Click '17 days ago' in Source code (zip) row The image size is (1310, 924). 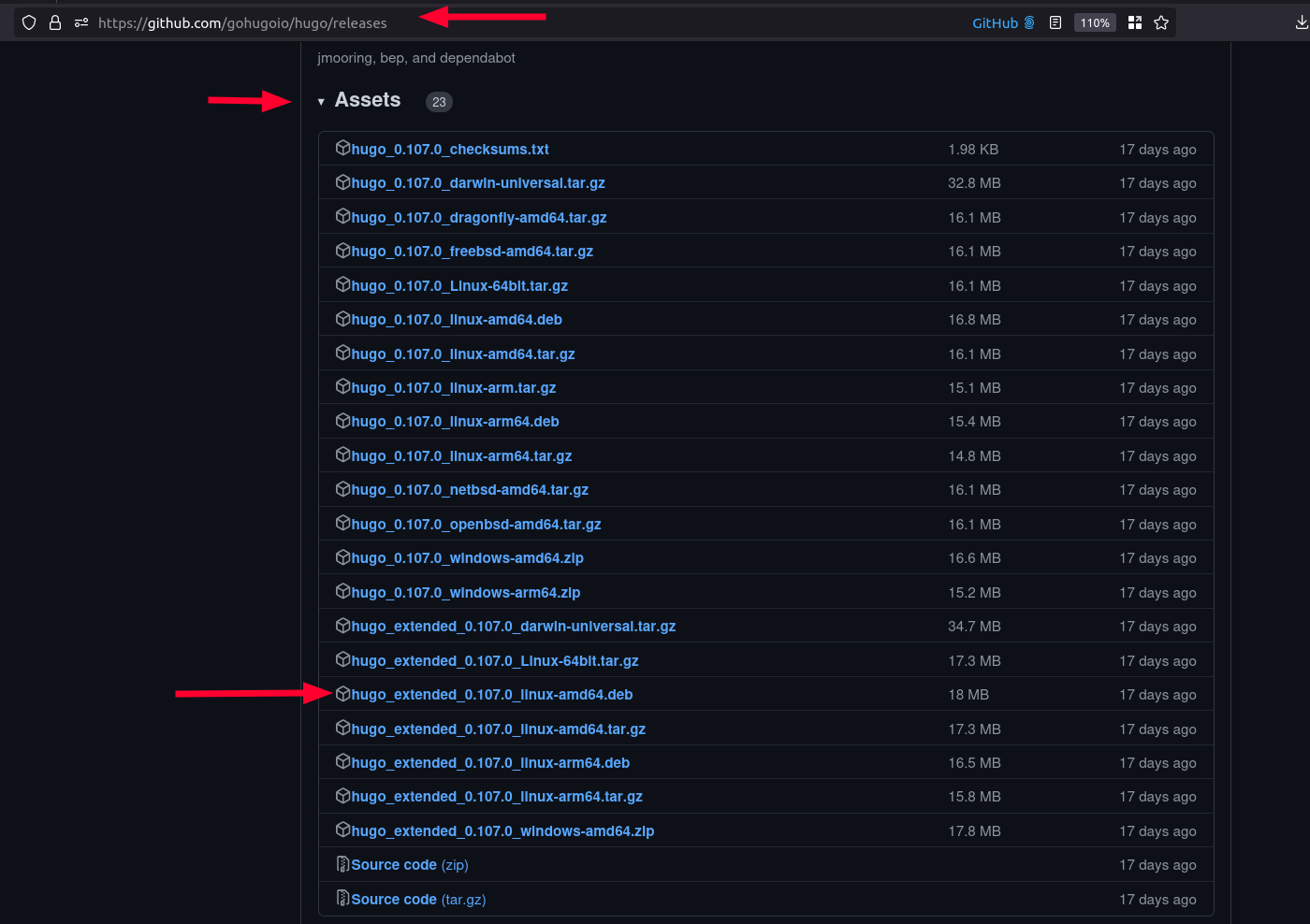[1157, 865]
